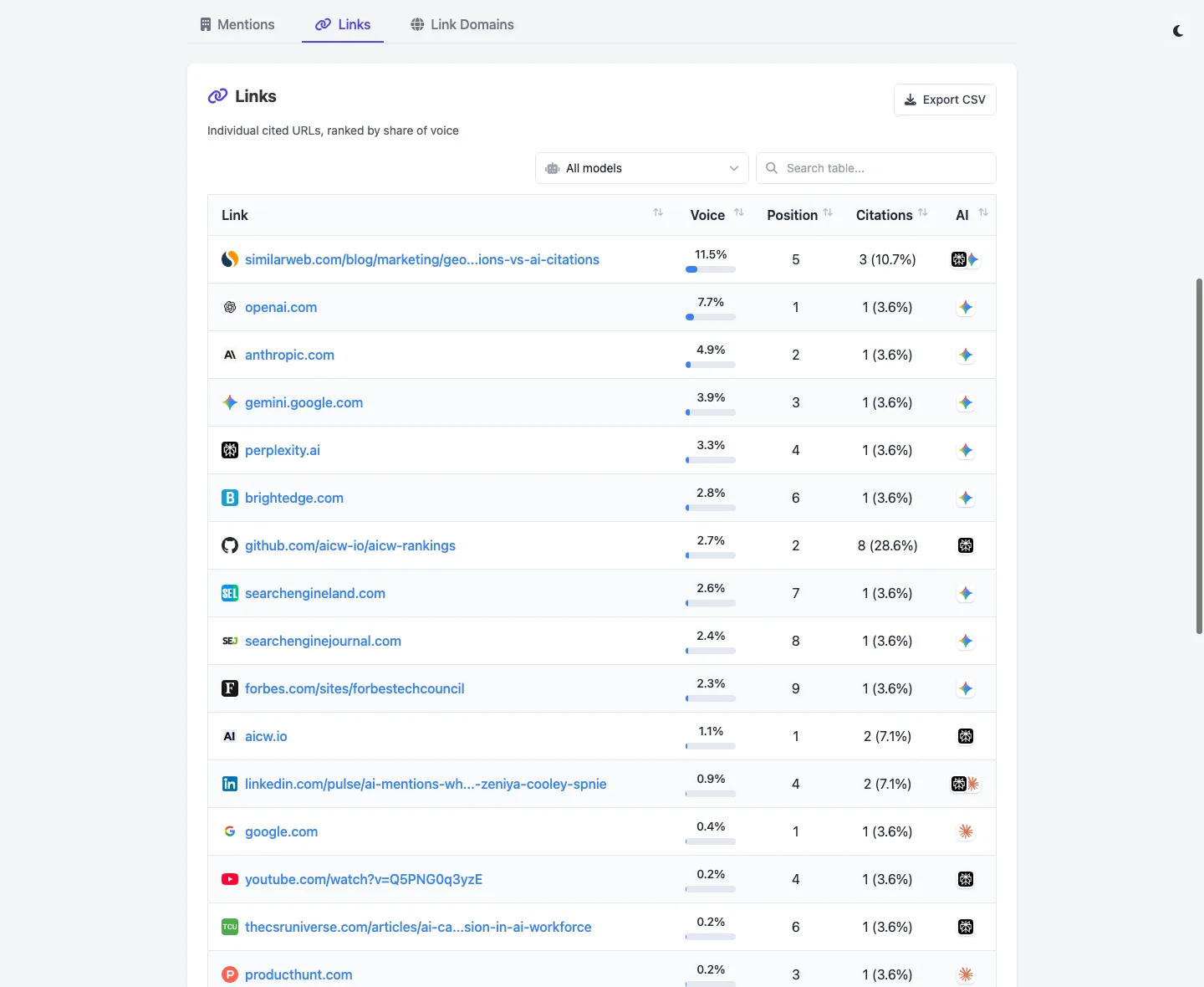Click the '8 (28.6%)' citations cell
1204x987 pixels.
coord(887,545)
